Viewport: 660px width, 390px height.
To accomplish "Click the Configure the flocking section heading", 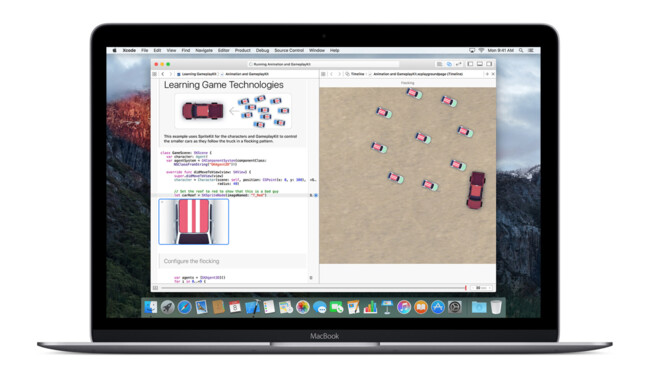I will tap(192, 261).
